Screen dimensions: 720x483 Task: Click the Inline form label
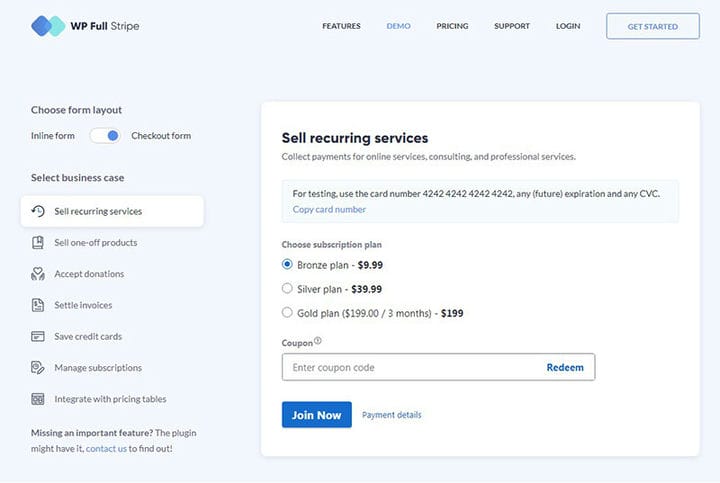(x=53, y=136)
